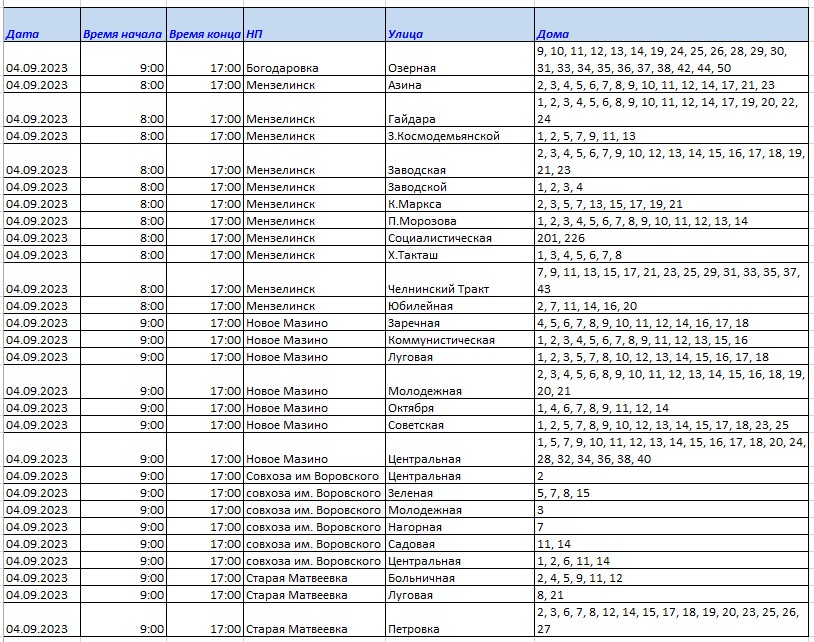Viewport: 814px width, 642px height.
Task: Click the "З.Космодемьянской" street cell
Action: (443, 136)
